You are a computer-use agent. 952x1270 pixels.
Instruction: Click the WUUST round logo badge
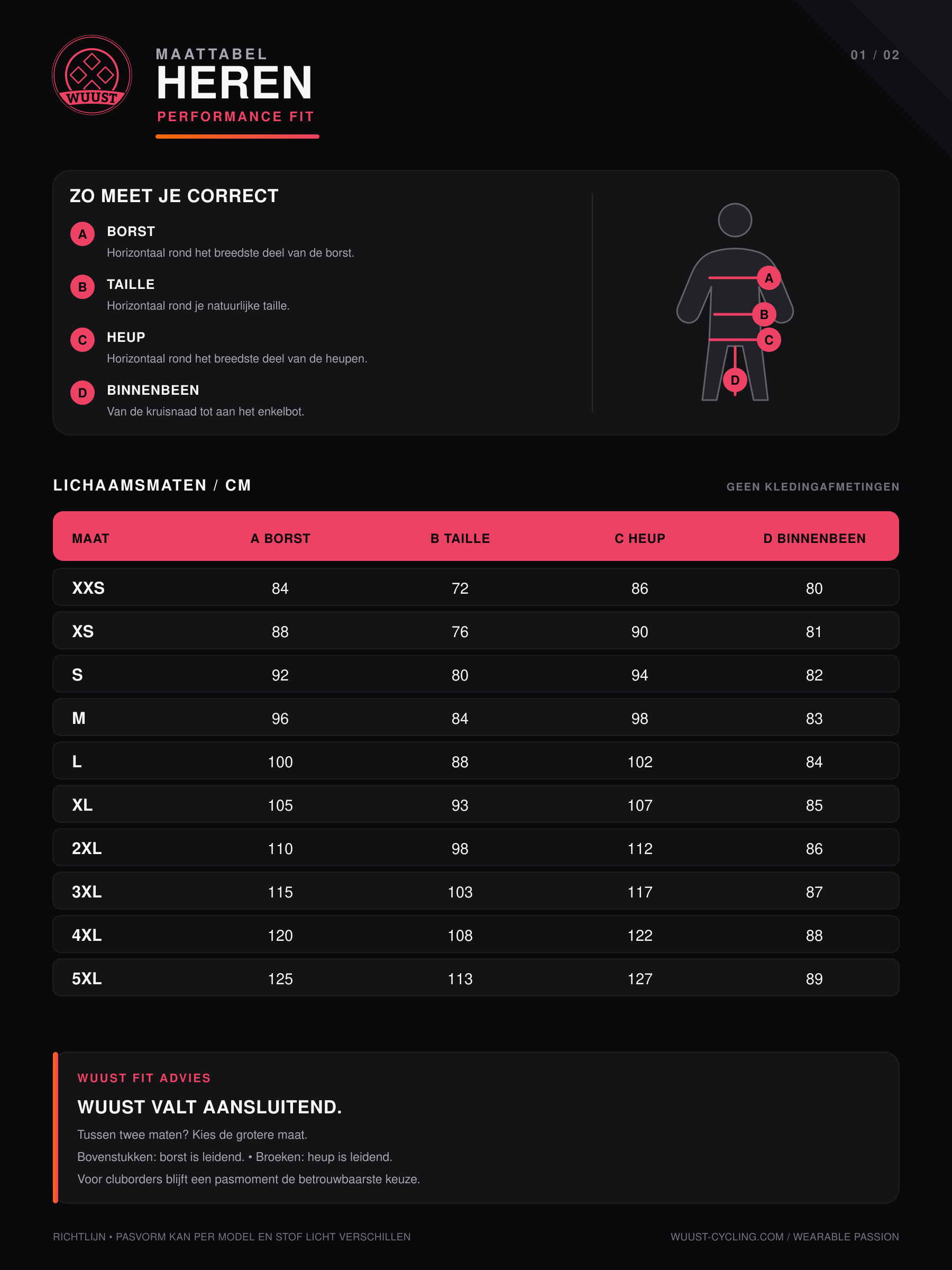(92, 75)
